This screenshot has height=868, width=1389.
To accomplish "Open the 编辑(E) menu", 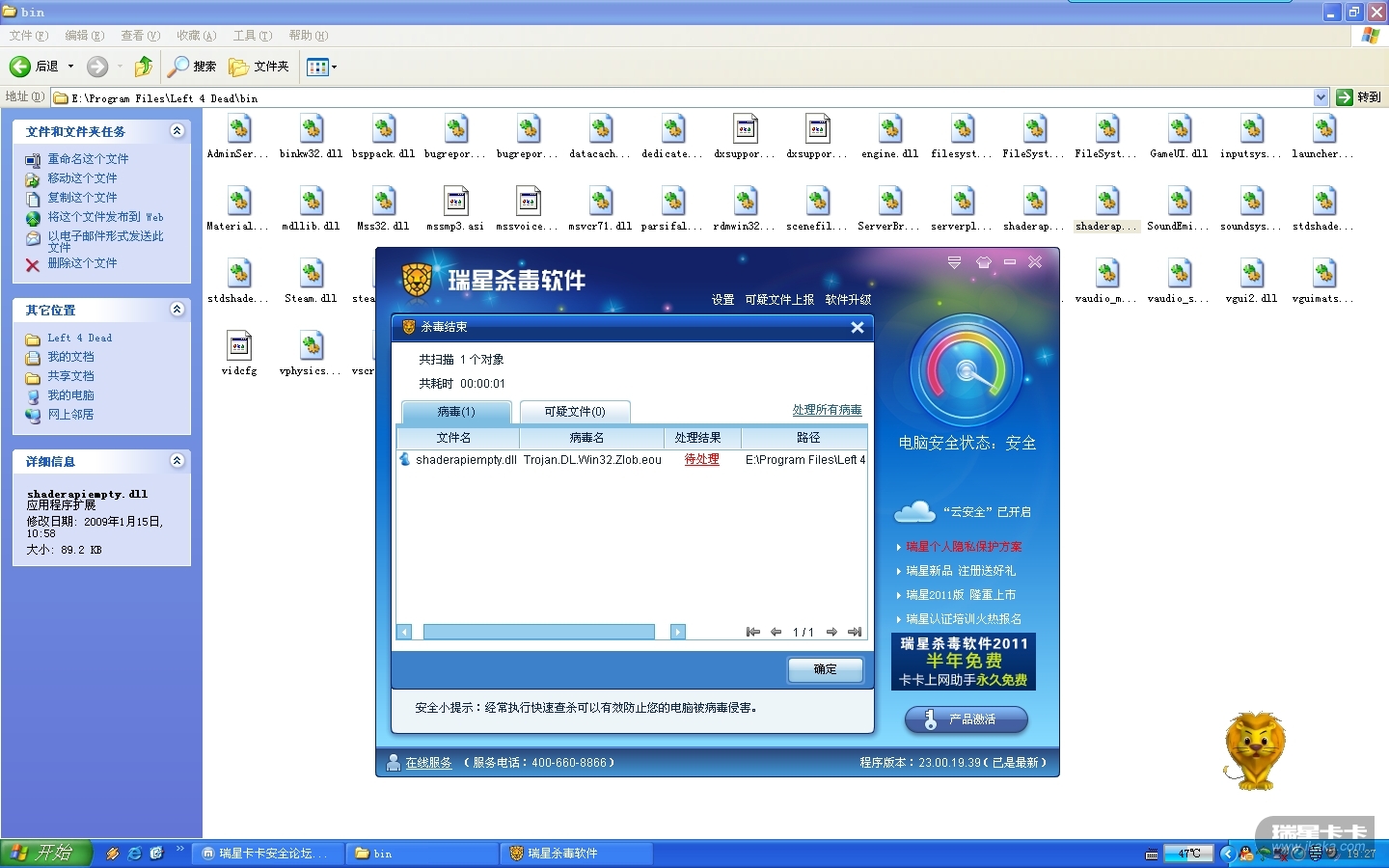I will [84, 36].
